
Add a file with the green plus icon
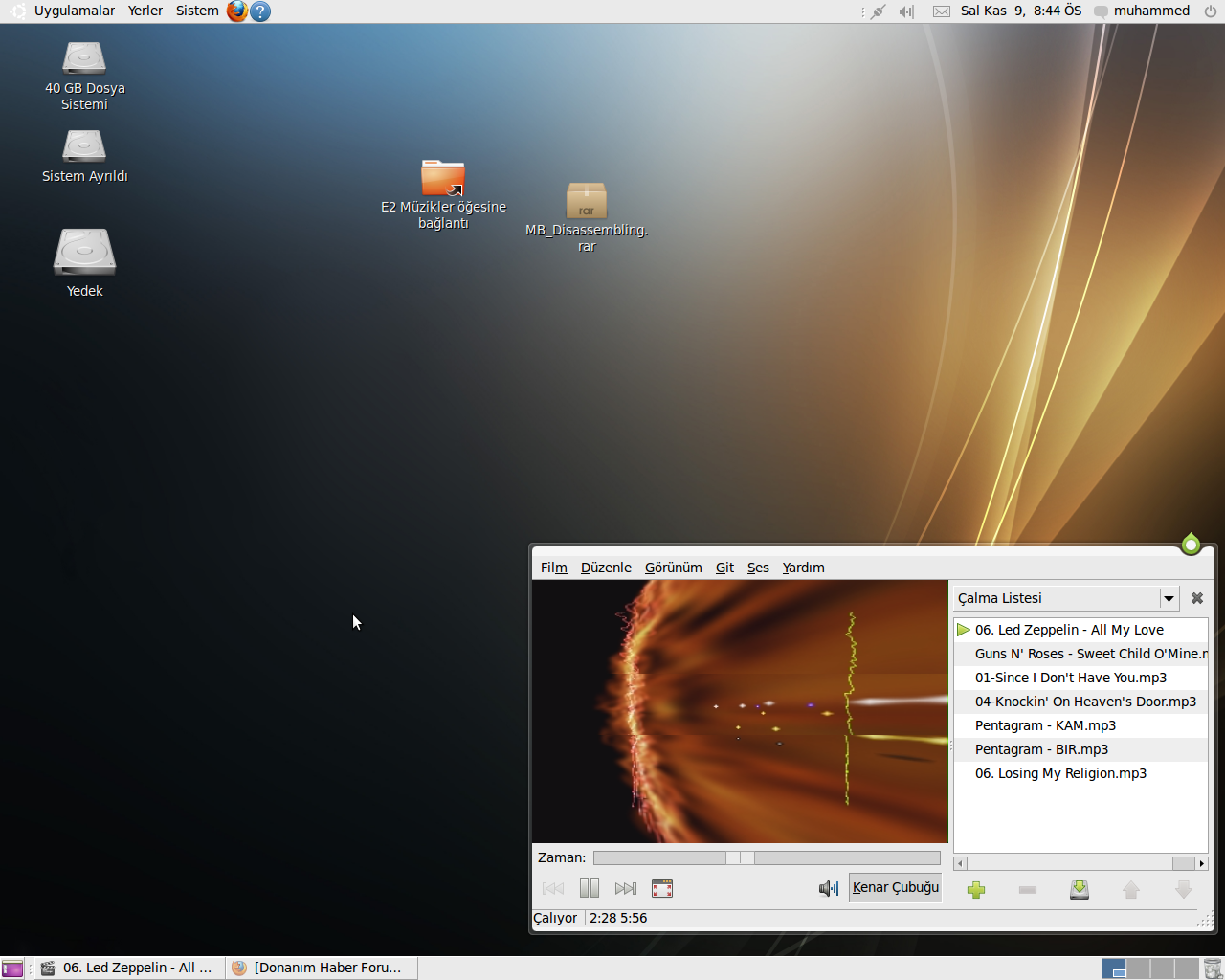coord(976,890)
